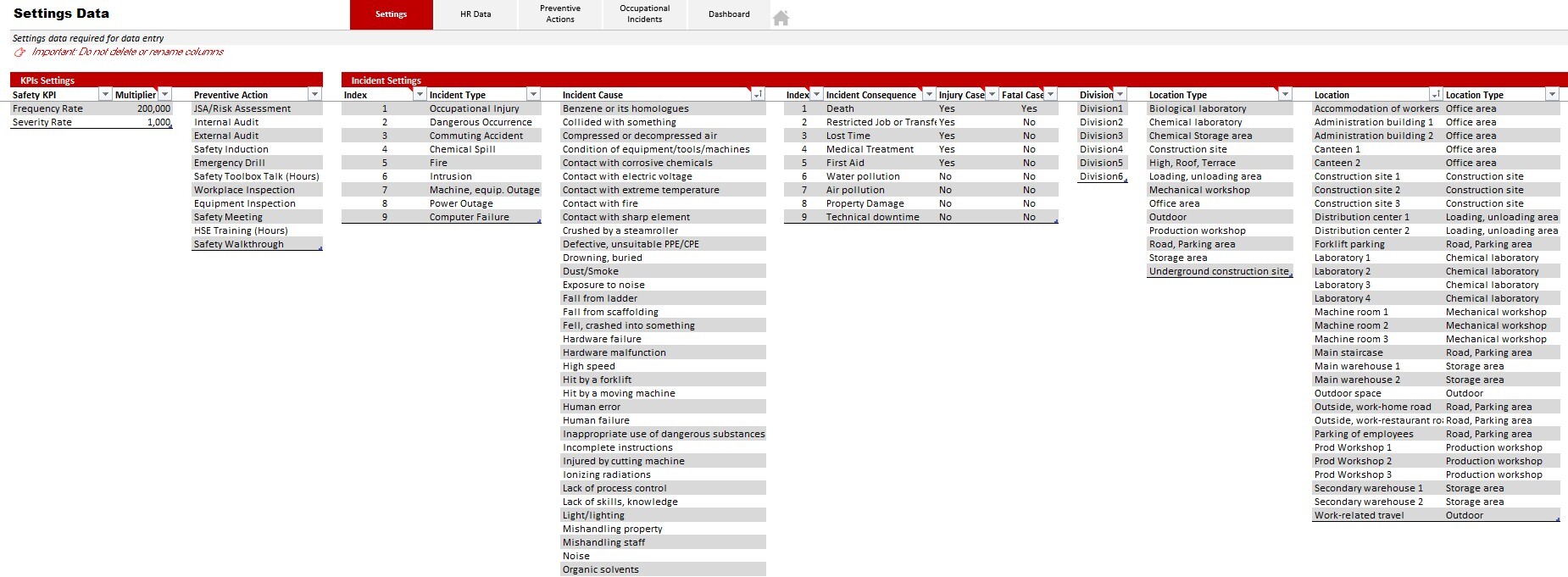
Task: Select the Prod Workshop 2 location cell
Action: [x=1377, y=461]
